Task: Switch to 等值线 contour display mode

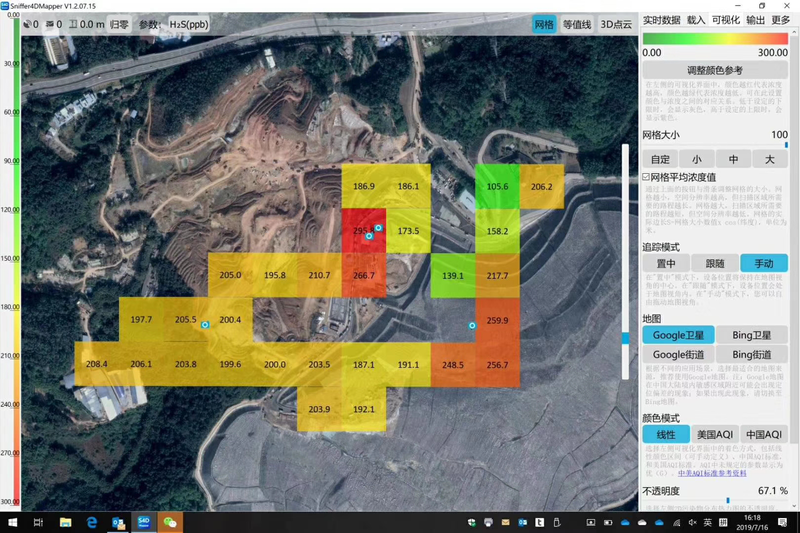Action: click(x=577, y=24)
